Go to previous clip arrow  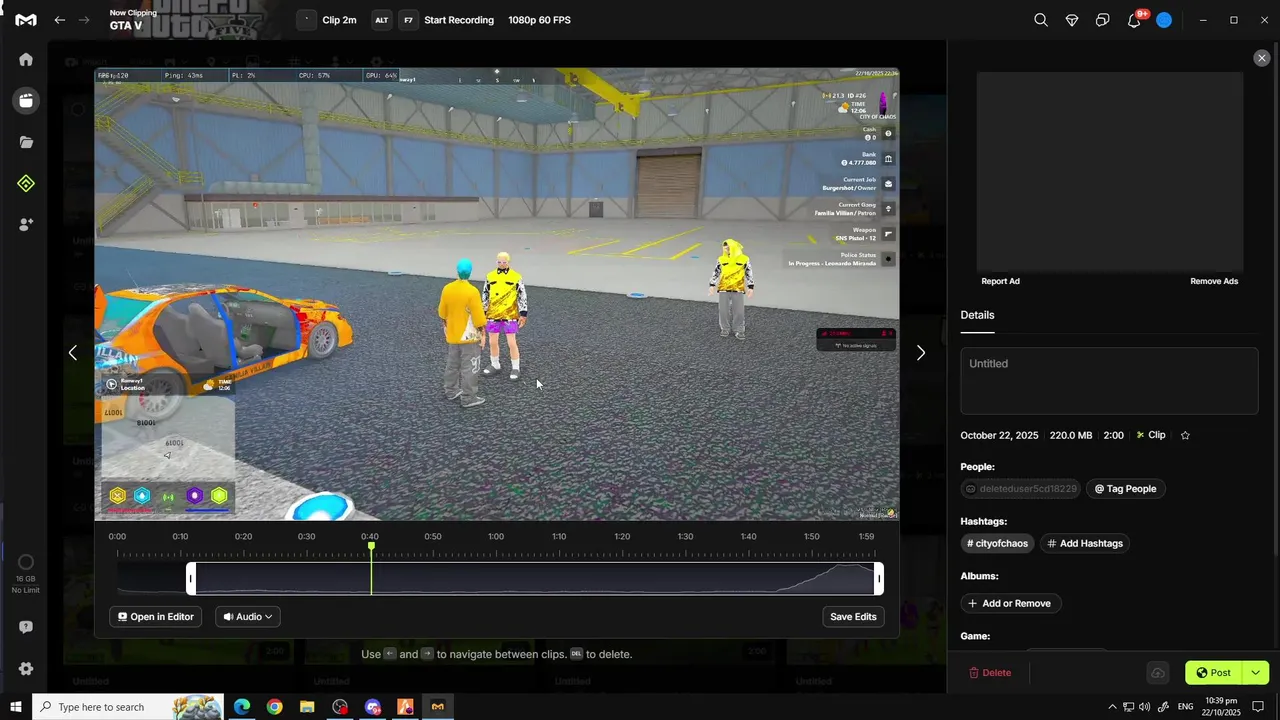[72, 352]
